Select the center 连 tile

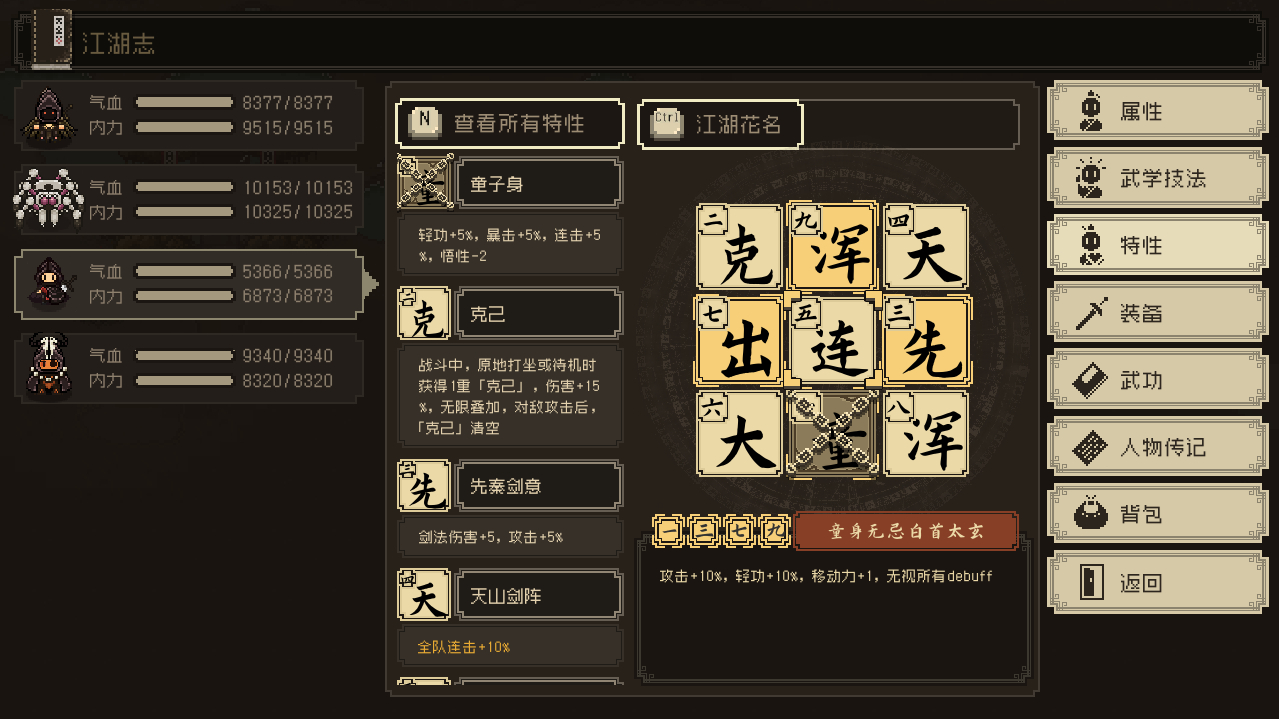click(832, 341)
